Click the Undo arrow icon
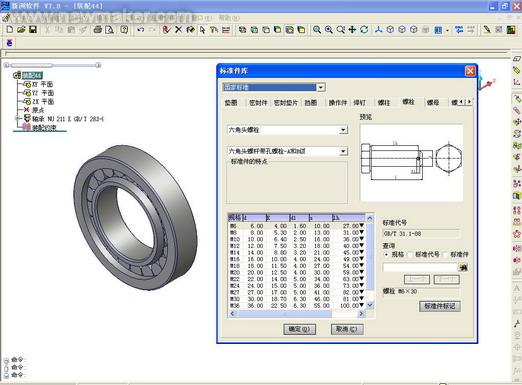Image resolution: width=522 pixels, height=385 pixels. pyautogui.click(x=141, y=30)
